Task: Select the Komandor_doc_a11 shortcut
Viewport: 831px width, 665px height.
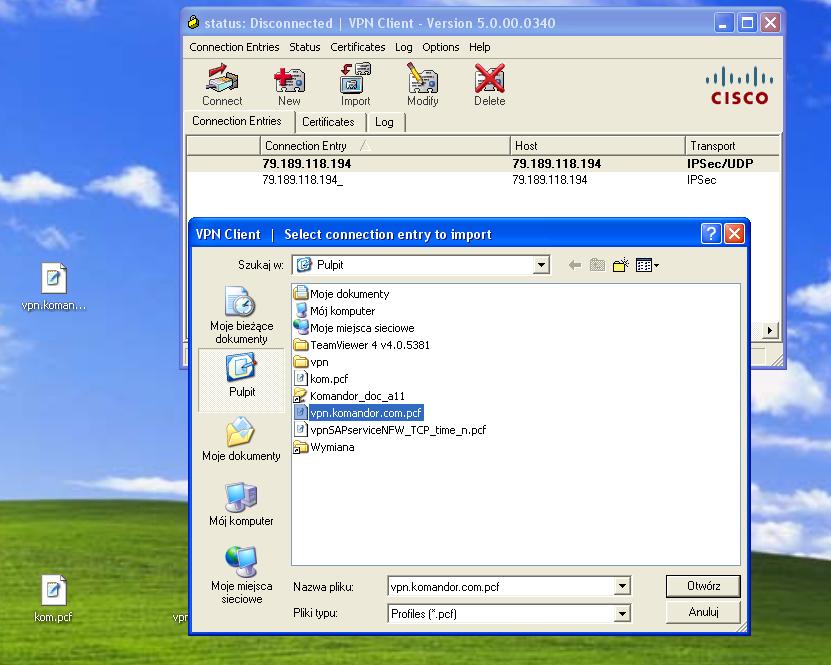Action: (350, 396)
